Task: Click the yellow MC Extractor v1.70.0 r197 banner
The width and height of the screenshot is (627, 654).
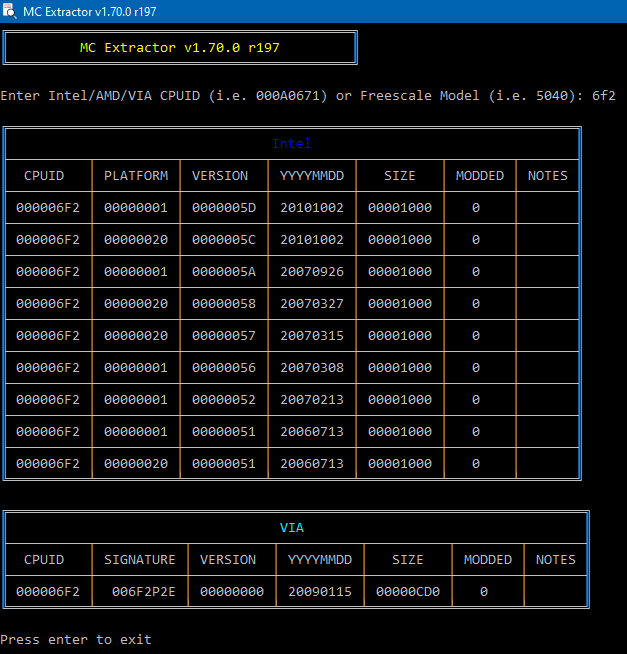Action: tap(180, 48)
